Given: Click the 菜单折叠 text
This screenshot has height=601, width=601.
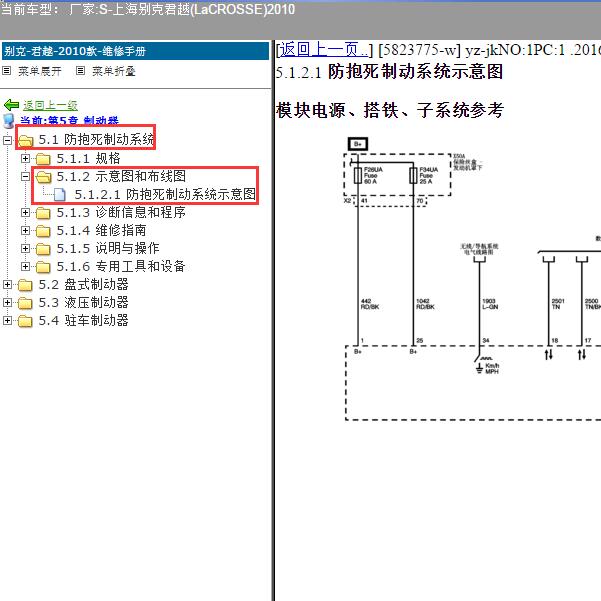Looking at the screenshot, I should tap(113, 71).
